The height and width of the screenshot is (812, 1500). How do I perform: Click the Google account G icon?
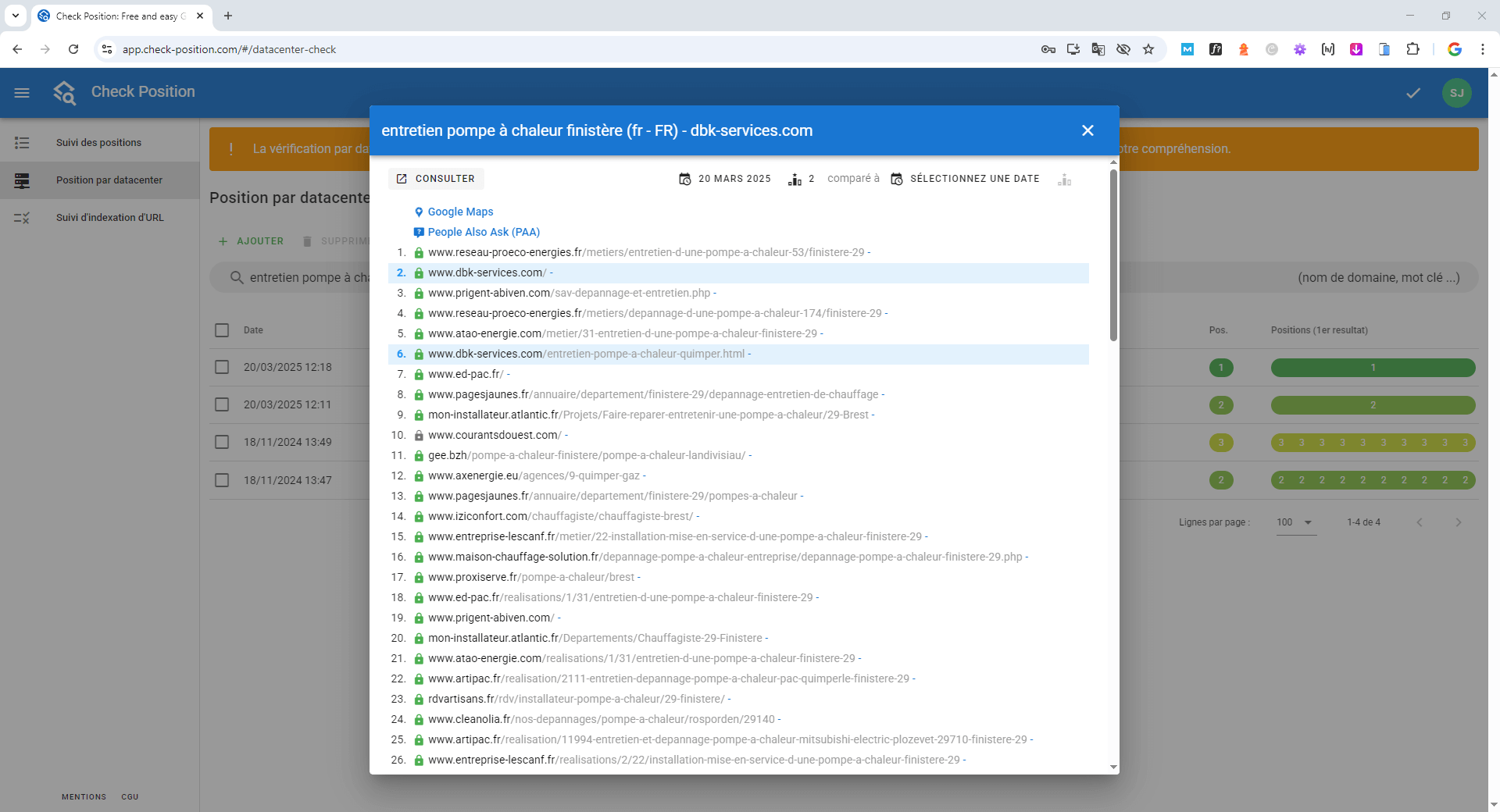click(x=1455, y=49)
